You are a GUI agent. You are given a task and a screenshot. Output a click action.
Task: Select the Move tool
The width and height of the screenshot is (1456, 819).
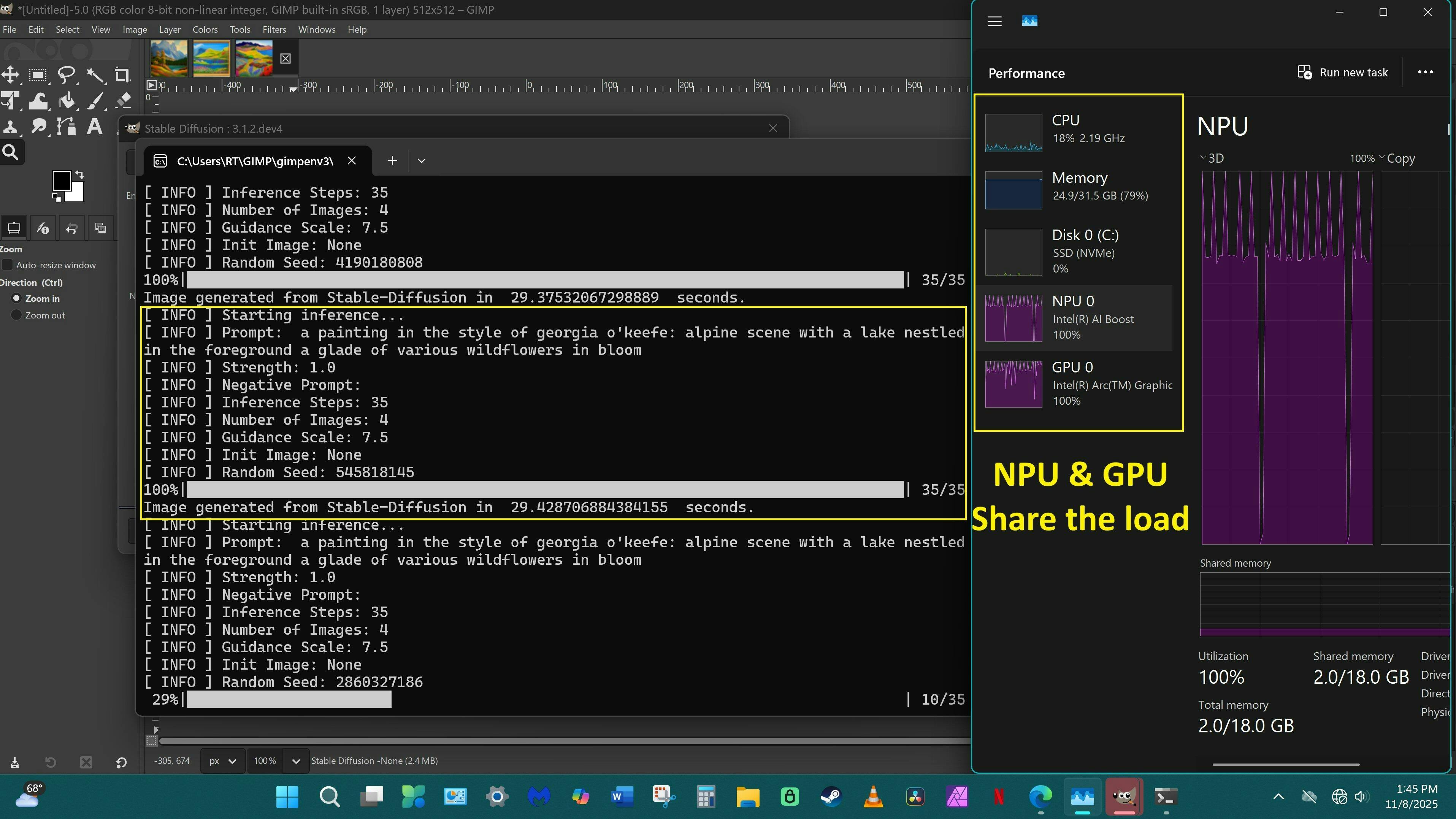coord(10,74)
